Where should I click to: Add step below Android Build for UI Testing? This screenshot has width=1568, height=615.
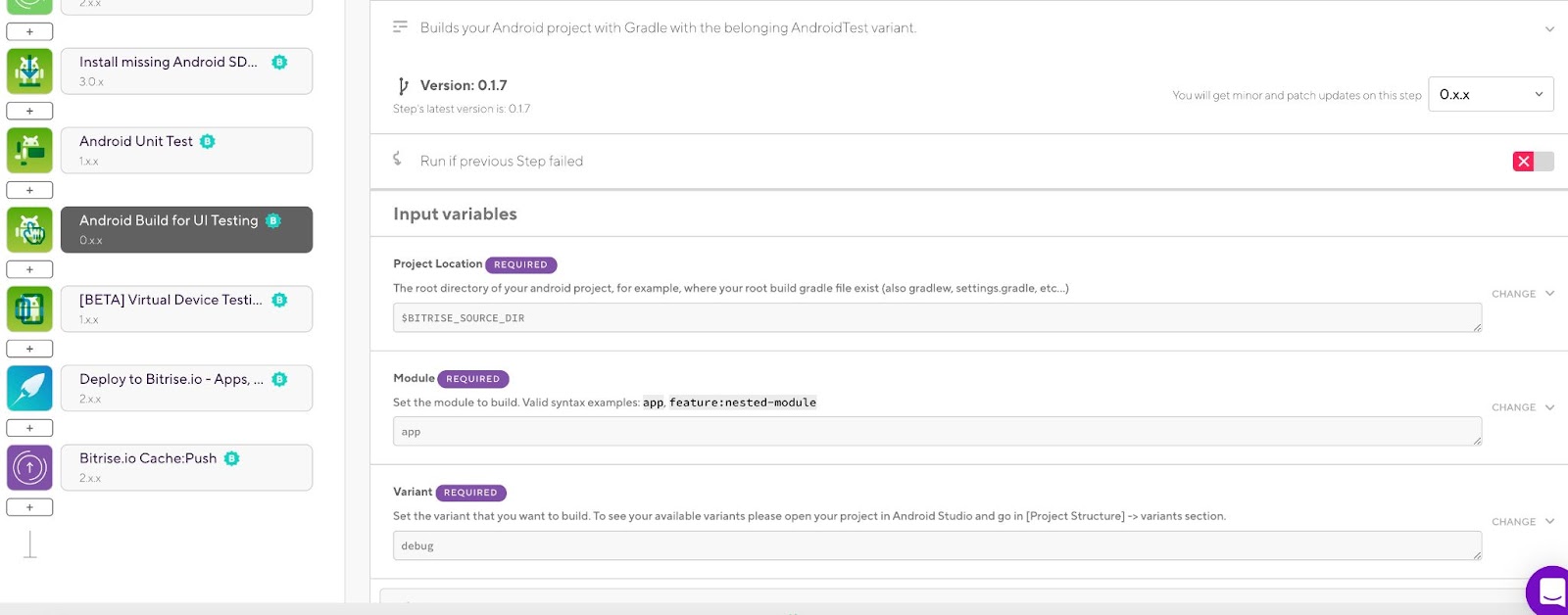pyautogui.click(x=29, y=269)
